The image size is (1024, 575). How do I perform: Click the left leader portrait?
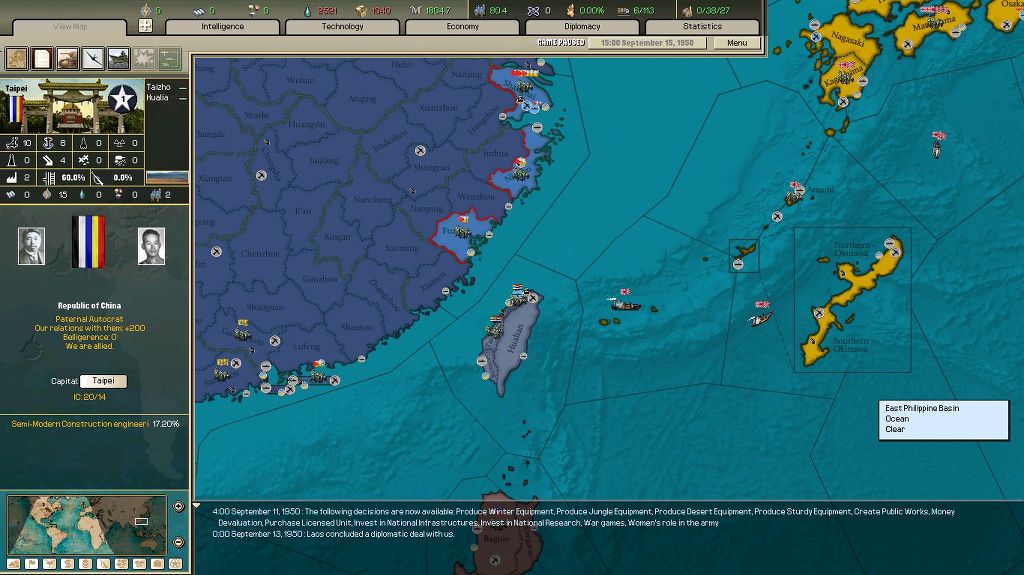click(31, 246)
